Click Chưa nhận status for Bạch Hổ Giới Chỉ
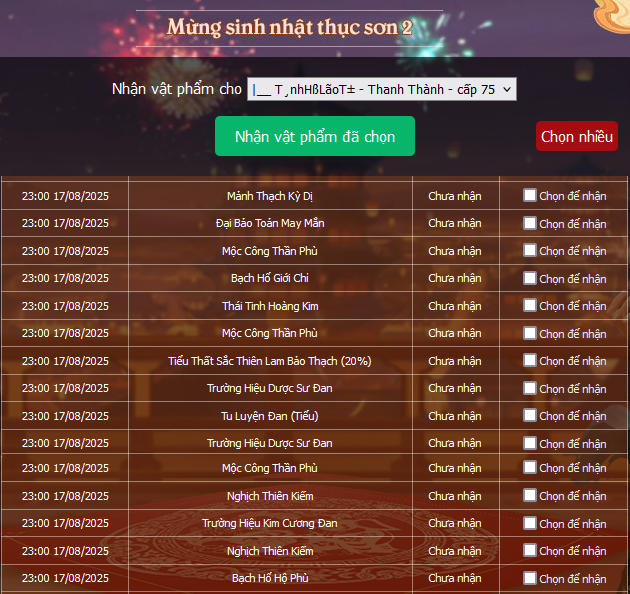This screenshot has height=594, width=630. [455, 278]
